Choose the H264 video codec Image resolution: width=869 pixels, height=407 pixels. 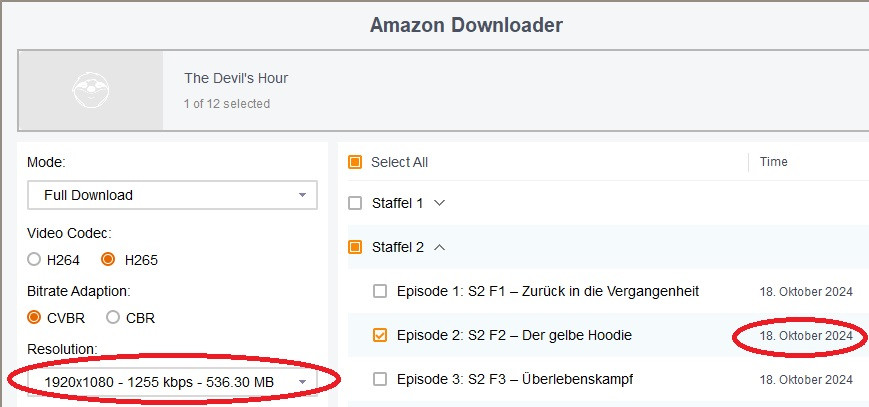[x=35, y=260]
